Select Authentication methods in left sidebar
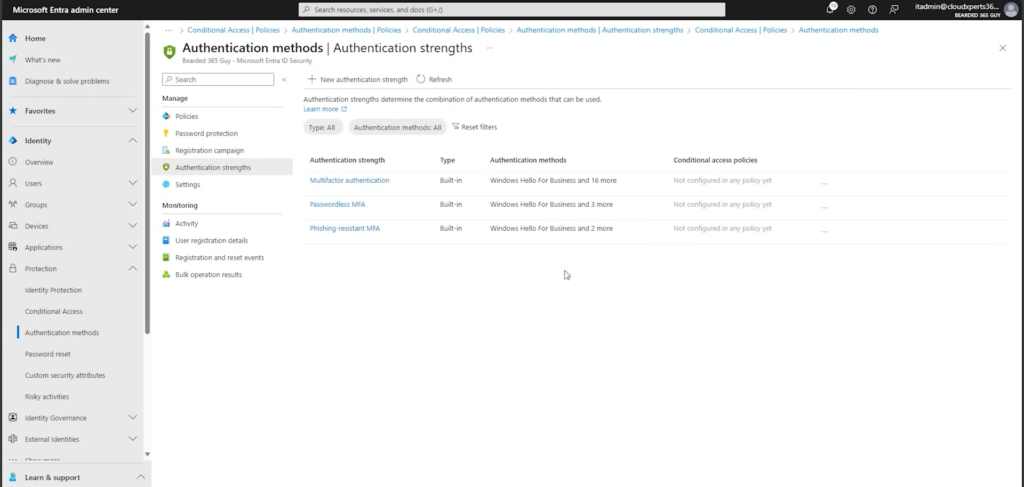Screen dimensions: 1024x487 [62, 333]
